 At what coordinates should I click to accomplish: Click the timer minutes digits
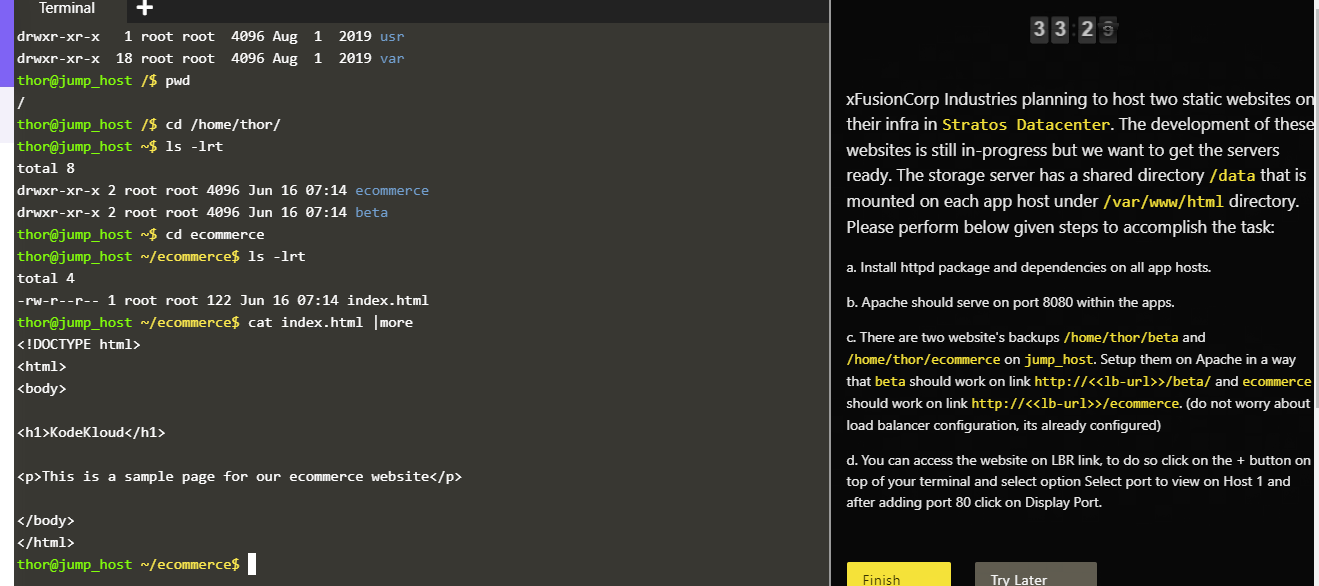point(1049,29)
